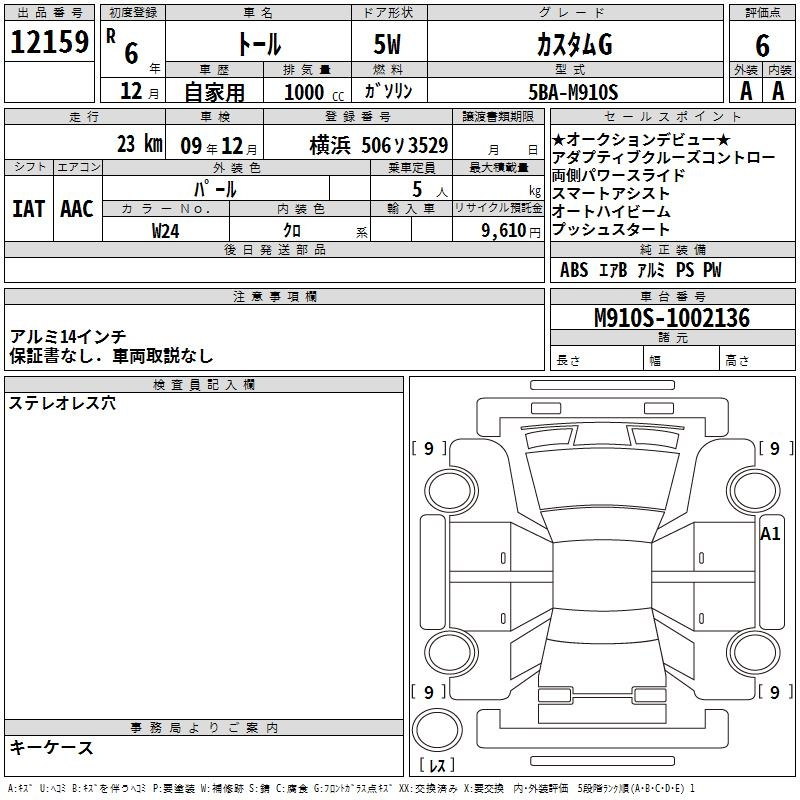Click the カスタムG grade name
800x800 pixels.
click(x=573, y=45)
